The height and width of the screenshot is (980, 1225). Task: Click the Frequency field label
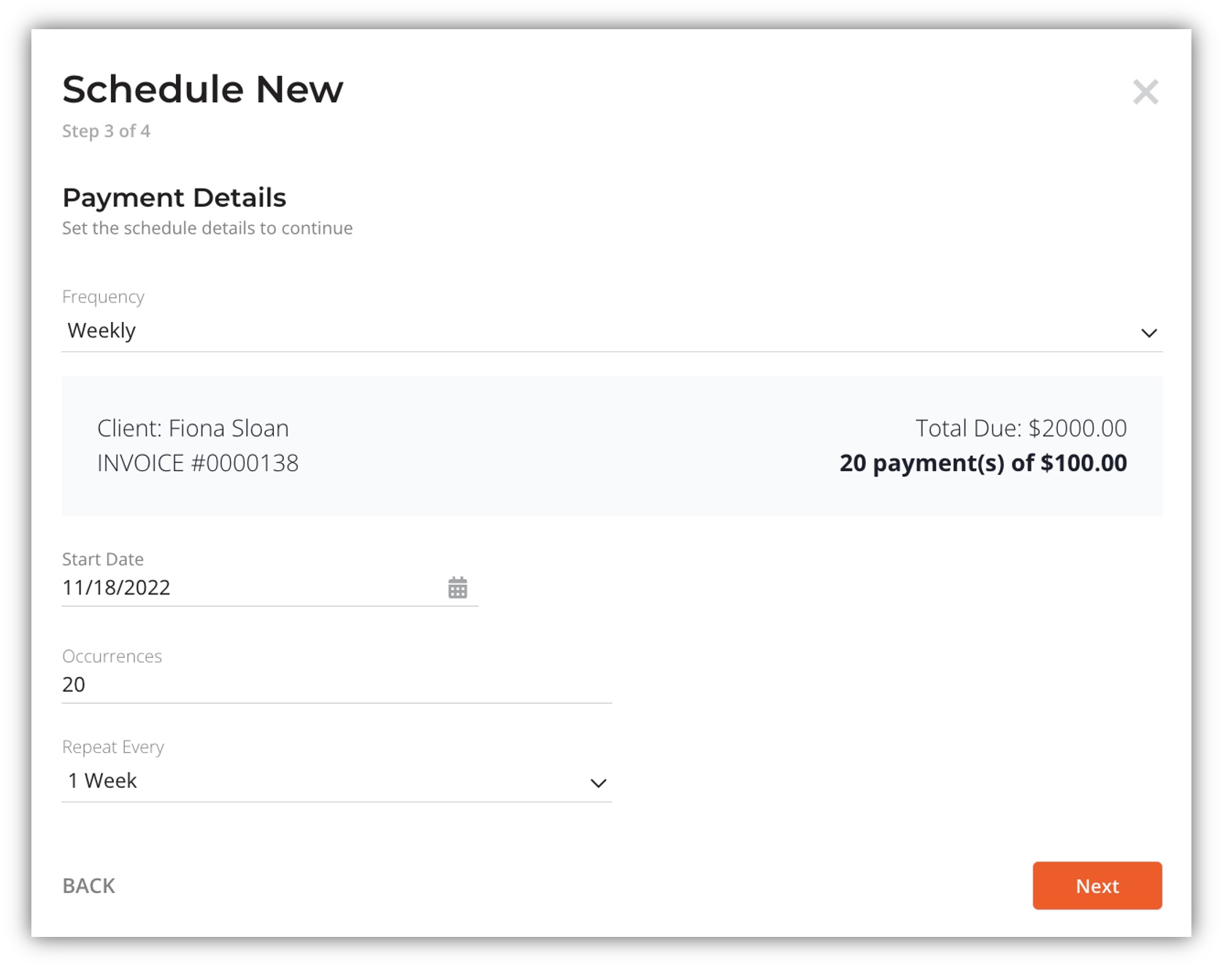coord(103,297)
